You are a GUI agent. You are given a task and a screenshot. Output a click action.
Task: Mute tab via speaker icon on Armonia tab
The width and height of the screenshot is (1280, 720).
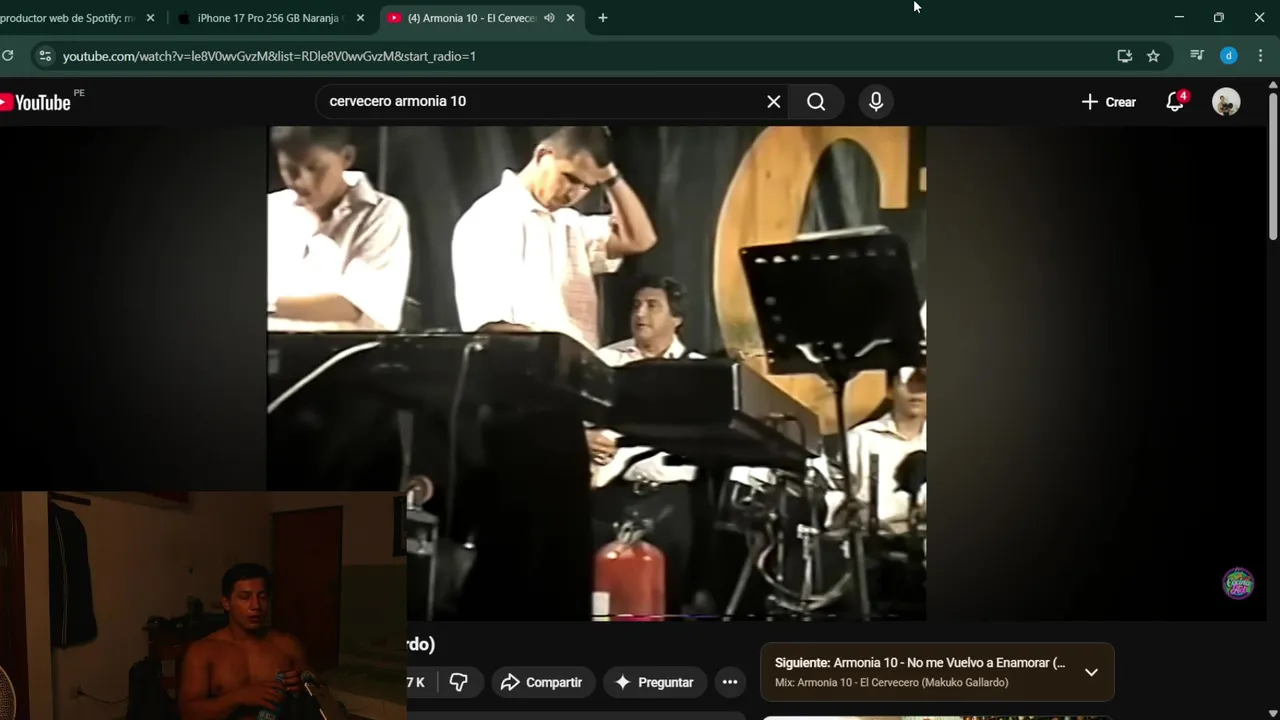[549, 18]
